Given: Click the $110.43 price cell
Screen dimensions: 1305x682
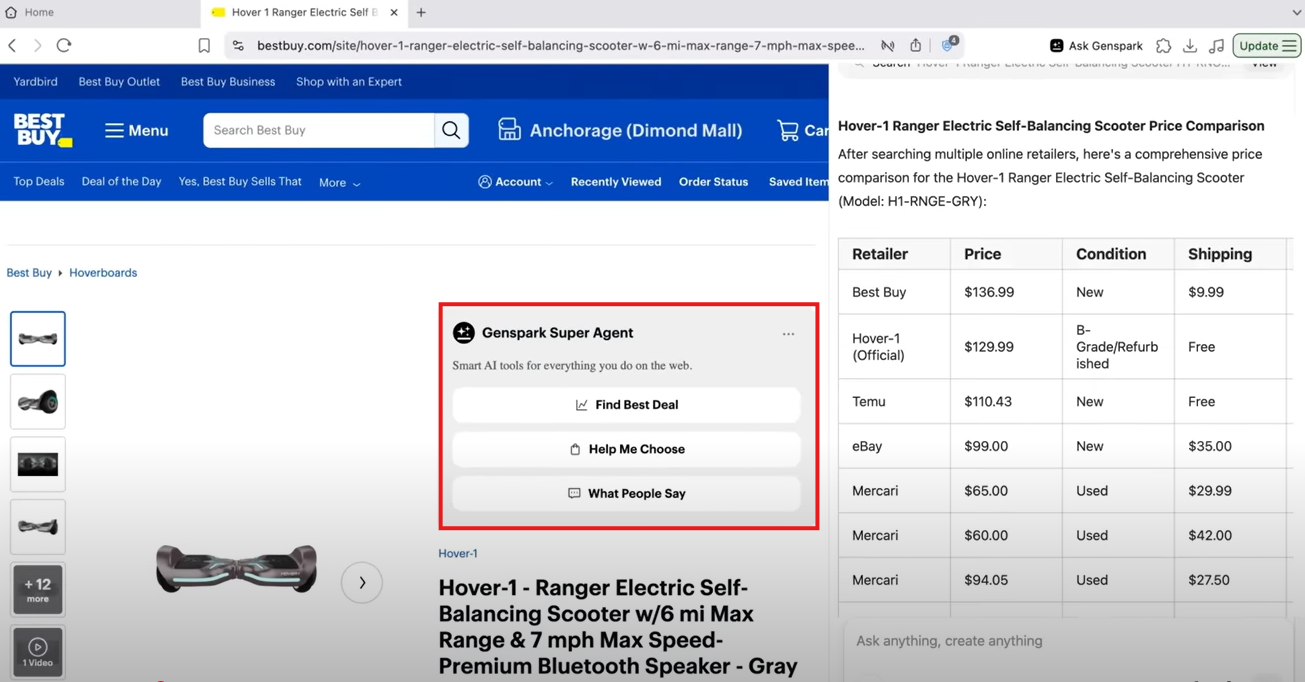Looking at the screenshot, I should click(x=1006, y=401).
